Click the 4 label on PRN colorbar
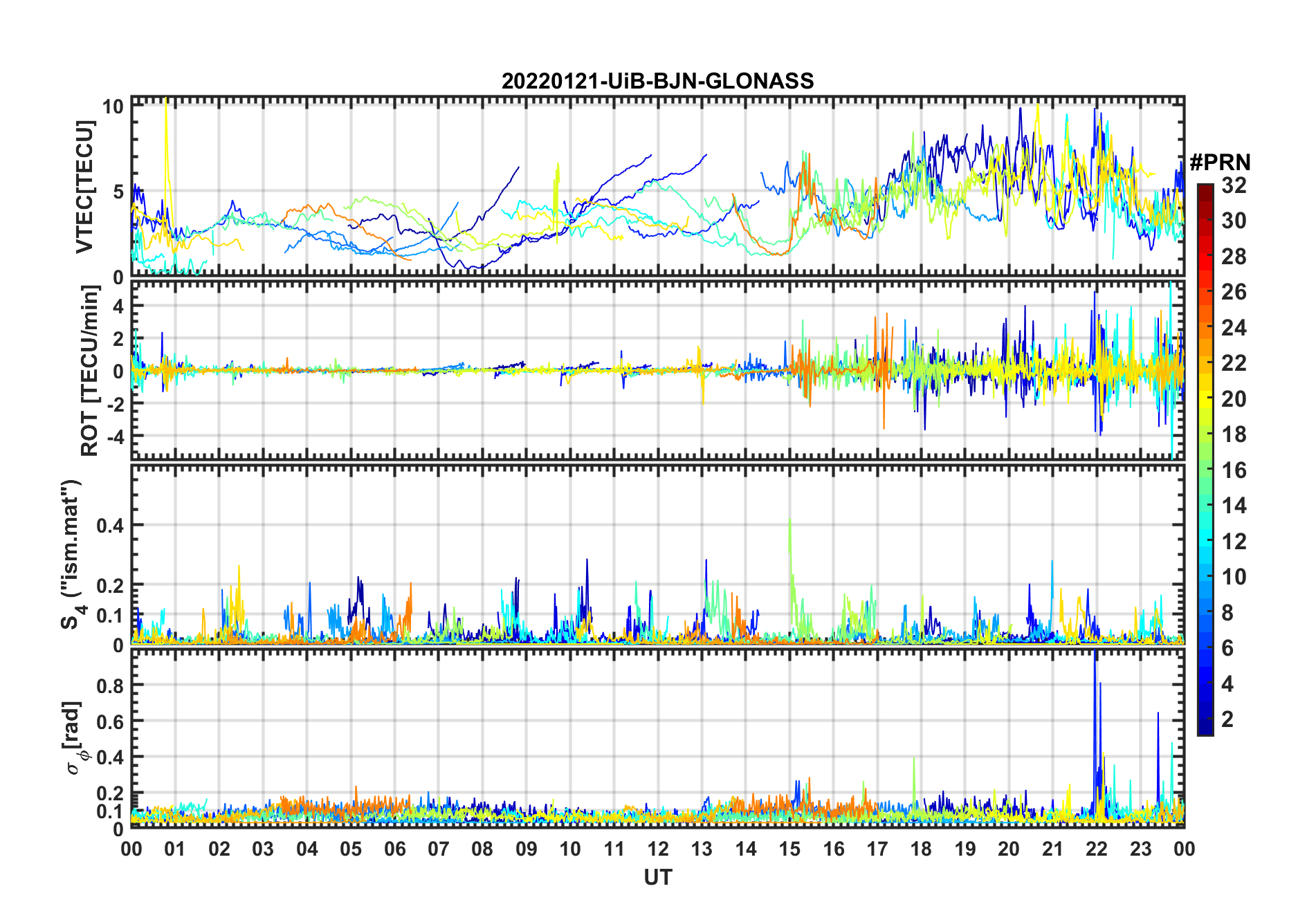Viewport: 1316px width, 920px height. pos(1227,684)
